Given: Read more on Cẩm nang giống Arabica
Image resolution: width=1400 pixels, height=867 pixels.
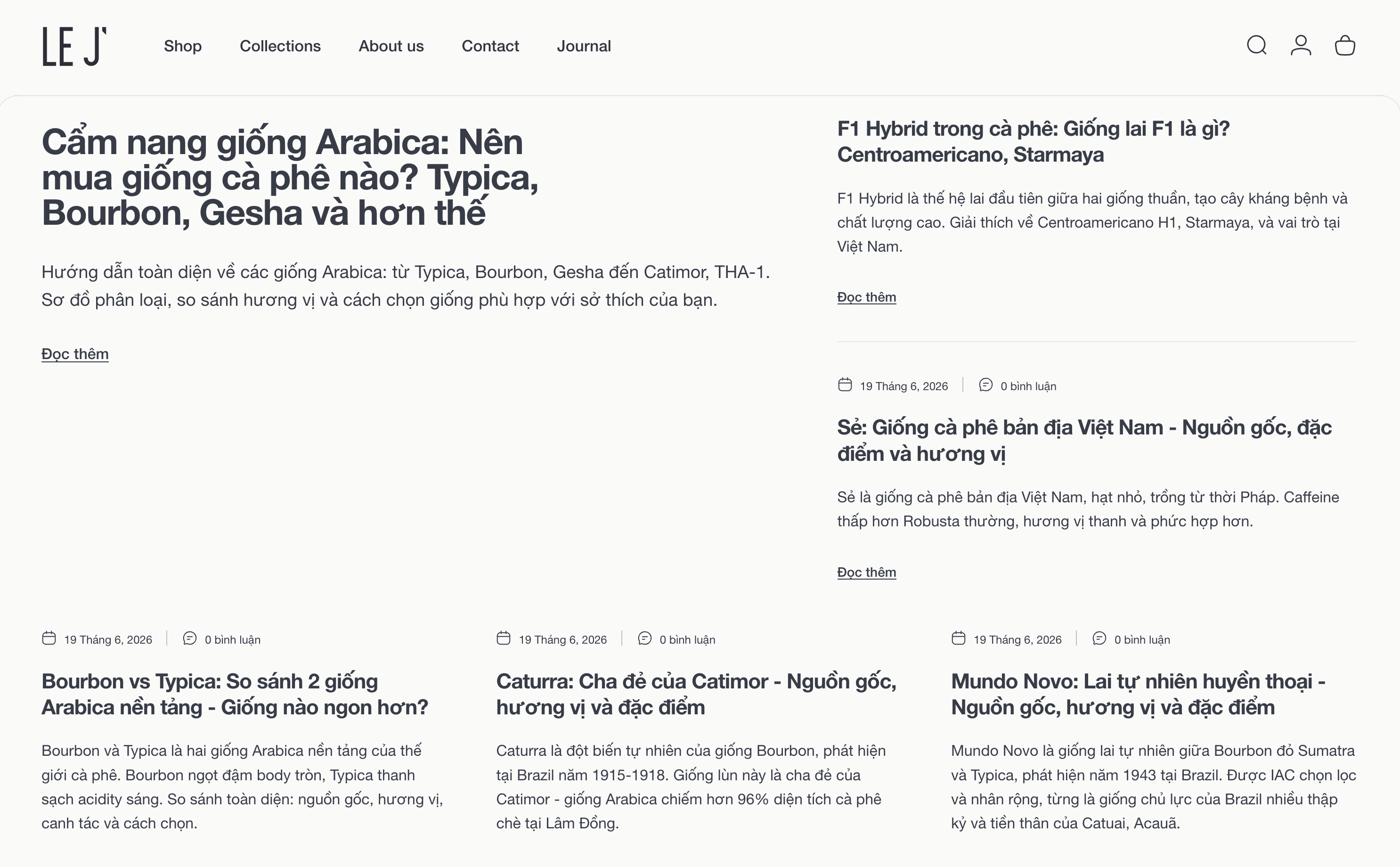Looking at the screenshot, I should 75,354.
